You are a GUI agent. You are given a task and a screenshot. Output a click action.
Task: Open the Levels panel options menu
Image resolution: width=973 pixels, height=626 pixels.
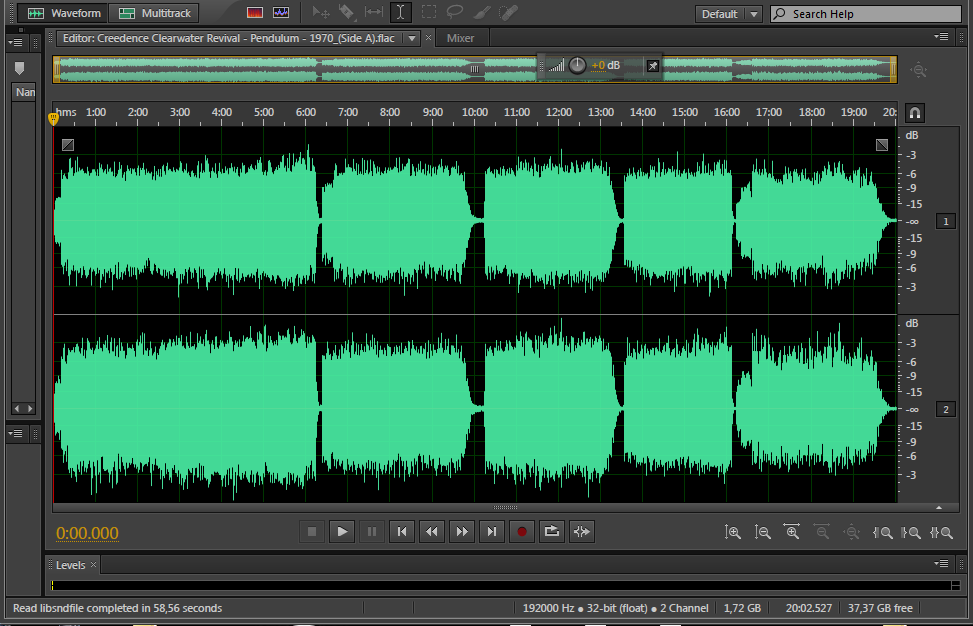[941, 563]
